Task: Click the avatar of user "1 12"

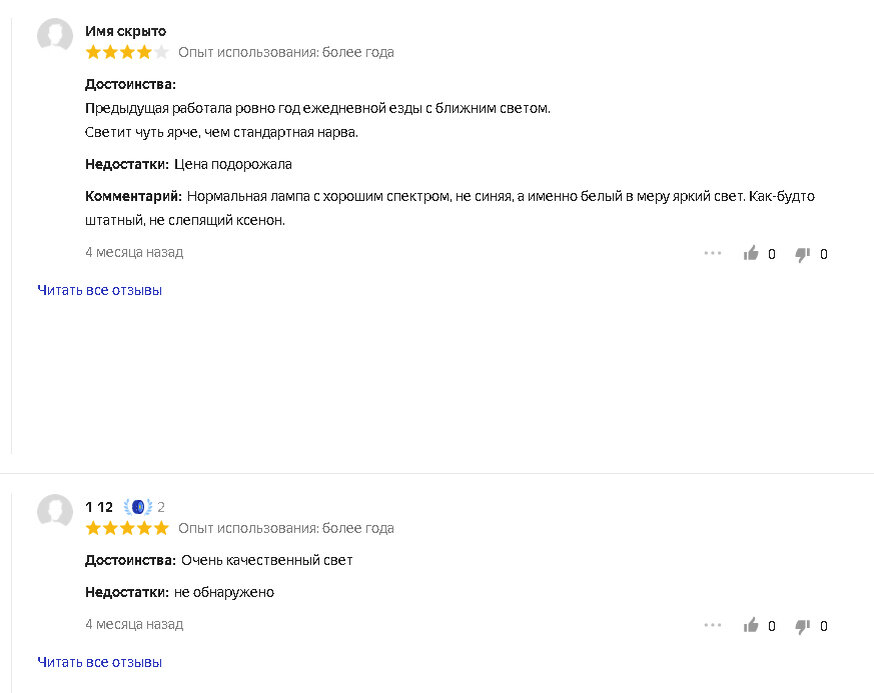Action: pos(55,512)
